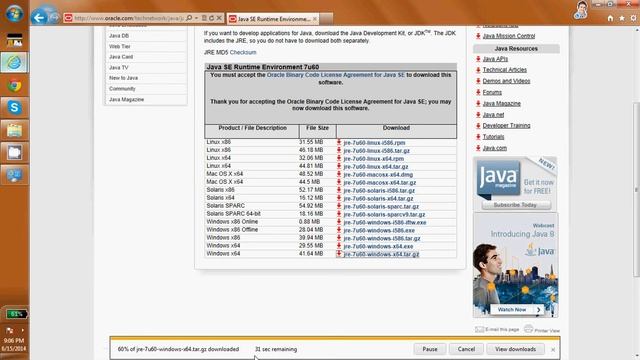This screenshot has height=360, width=640.
Task: Download jre-7u60-windows-i586-iftw.exe
Action: [x=384, y=222]
